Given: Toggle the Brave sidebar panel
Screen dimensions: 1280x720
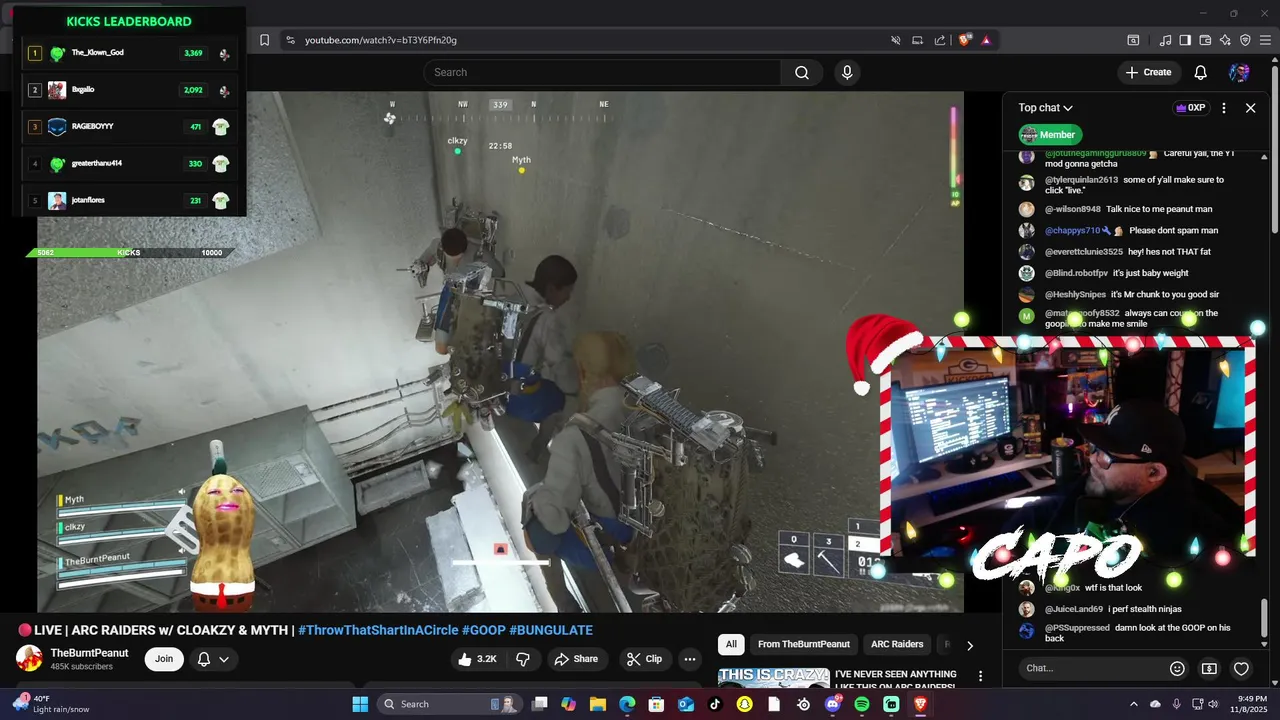Looking at the screenshot, I should (x=1185, y=40).
